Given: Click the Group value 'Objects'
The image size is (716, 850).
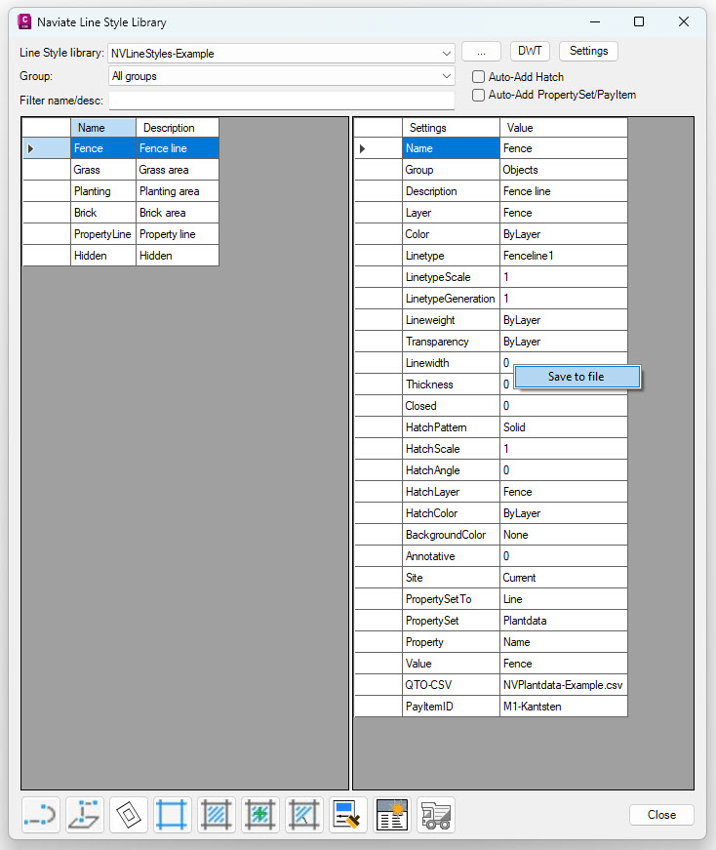Looking at the screenshot, I should click(x=564, y=170).
